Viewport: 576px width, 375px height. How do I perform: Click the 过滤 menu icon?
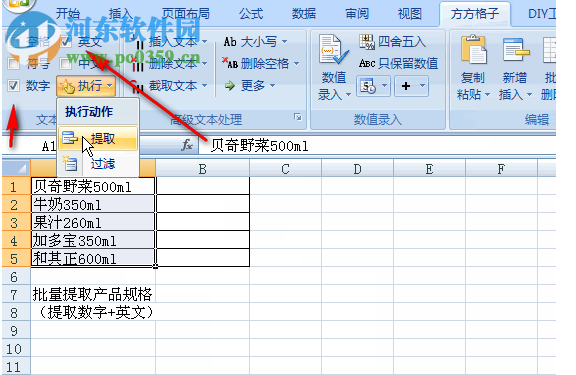click(x=70, y=163)
